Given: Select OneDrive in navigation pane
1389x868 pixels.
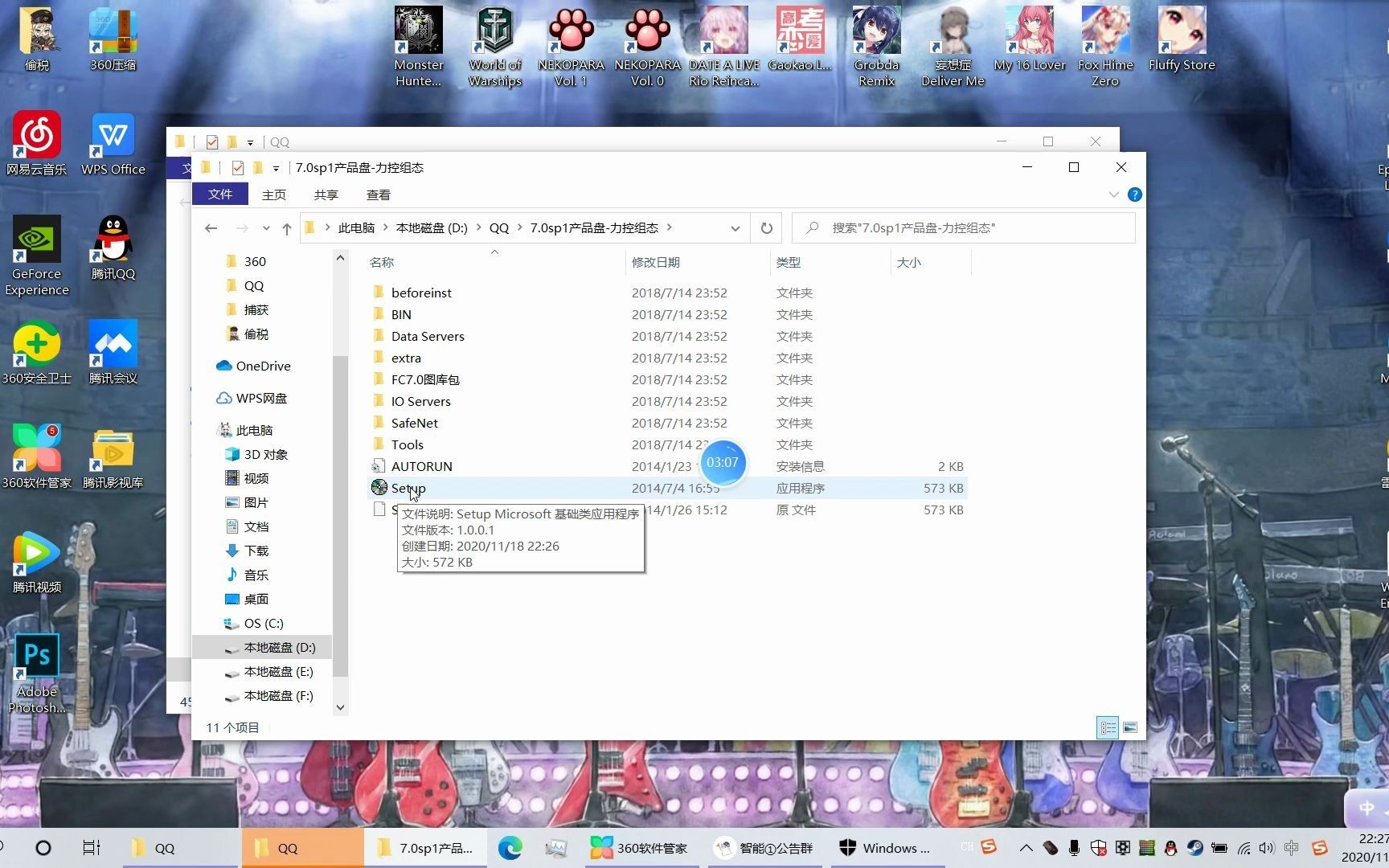Looking at the screenshot, I should point(254,366).
